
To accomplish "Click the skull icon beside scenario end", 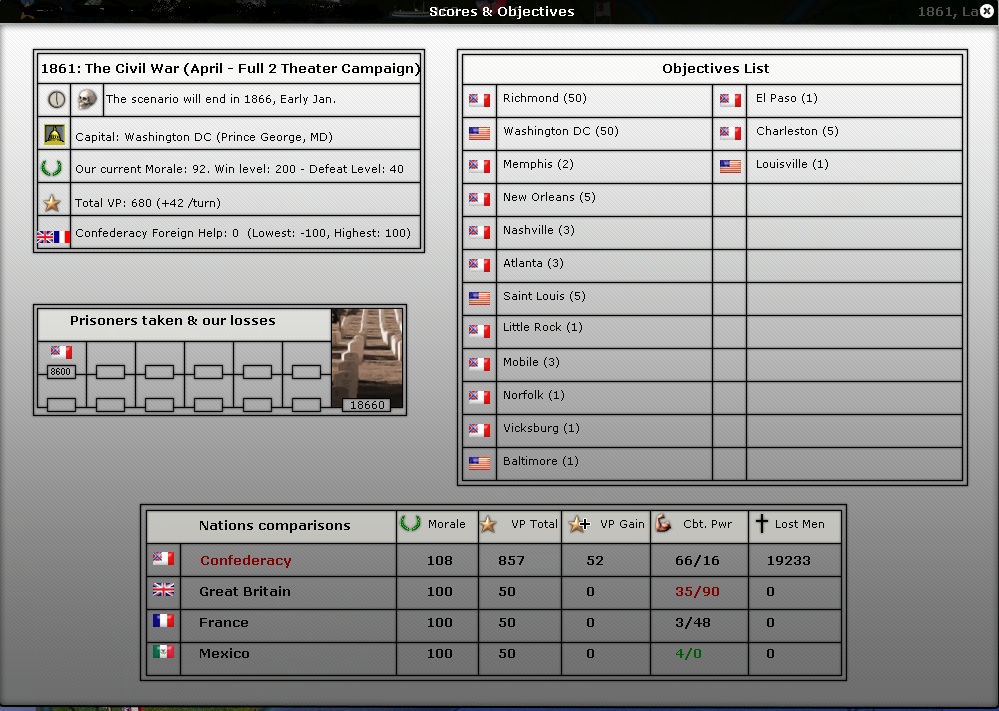I will [88, 99].
